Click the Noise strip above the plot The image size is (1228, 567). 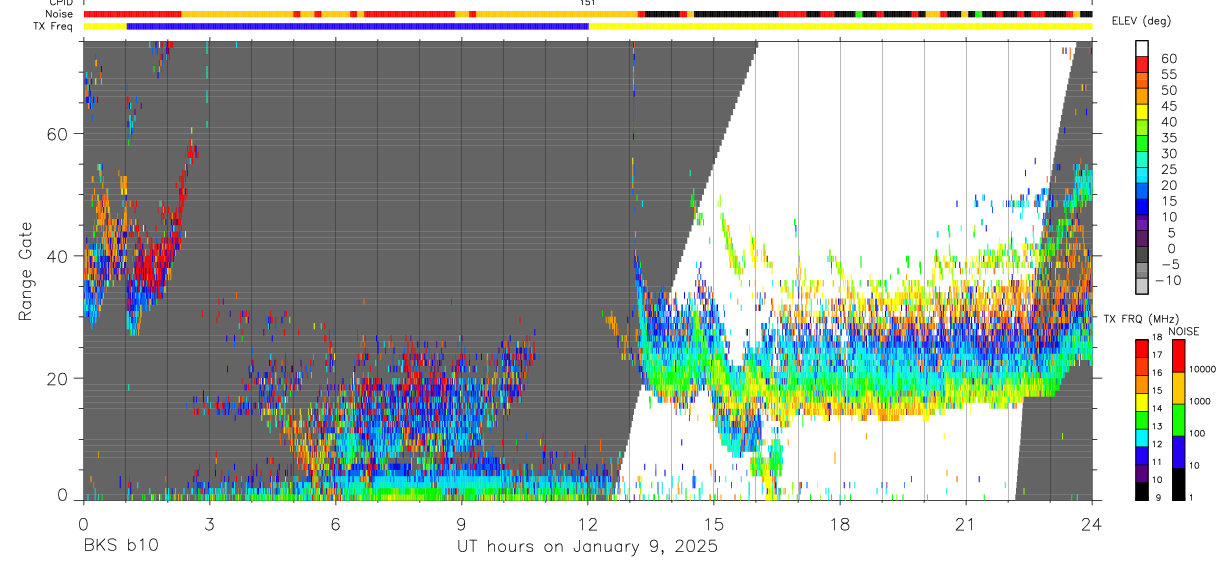pyautogui.click(x=588, y=14)
